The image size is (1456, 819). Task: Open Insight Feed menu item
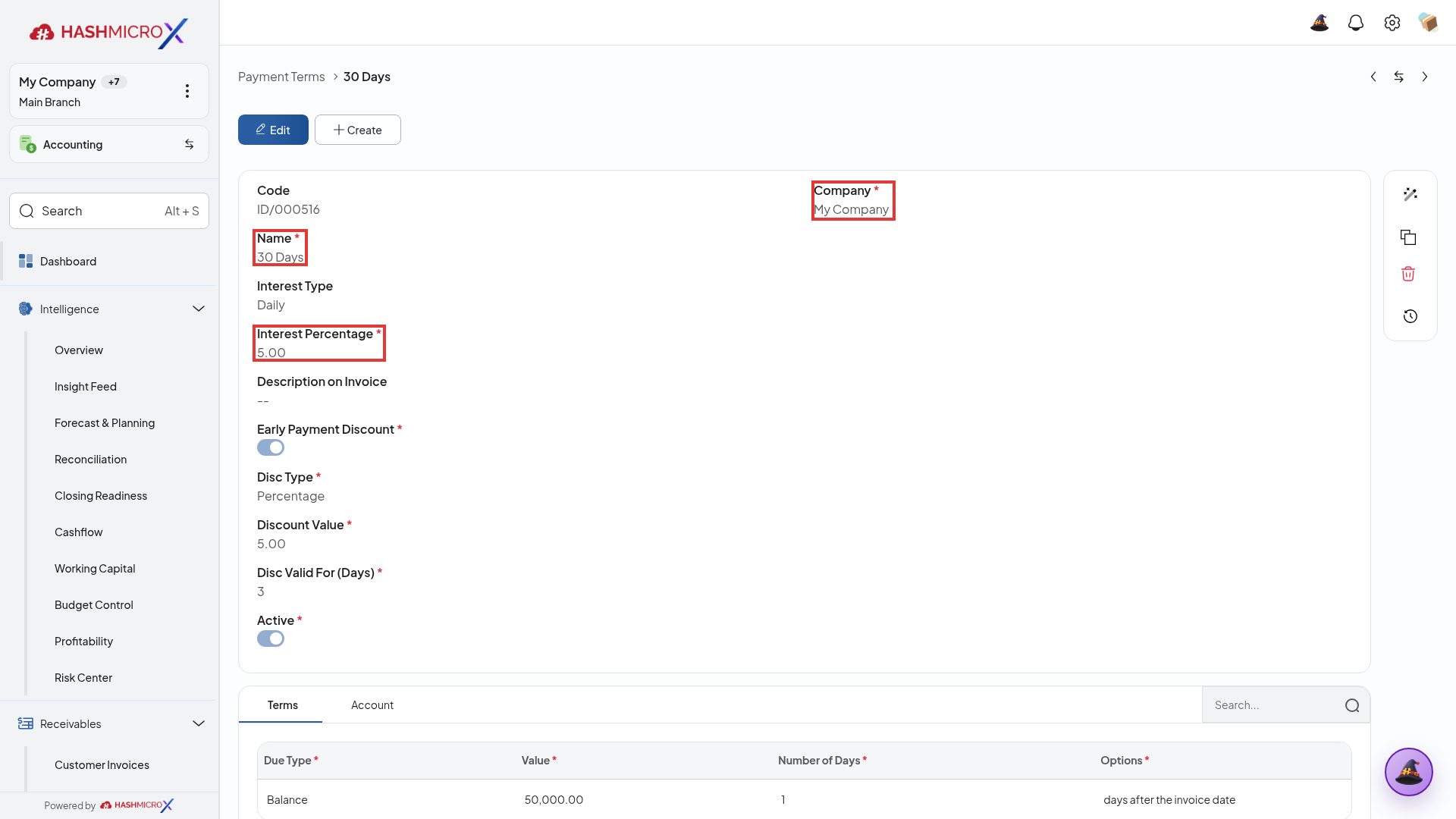click(86, 387)
